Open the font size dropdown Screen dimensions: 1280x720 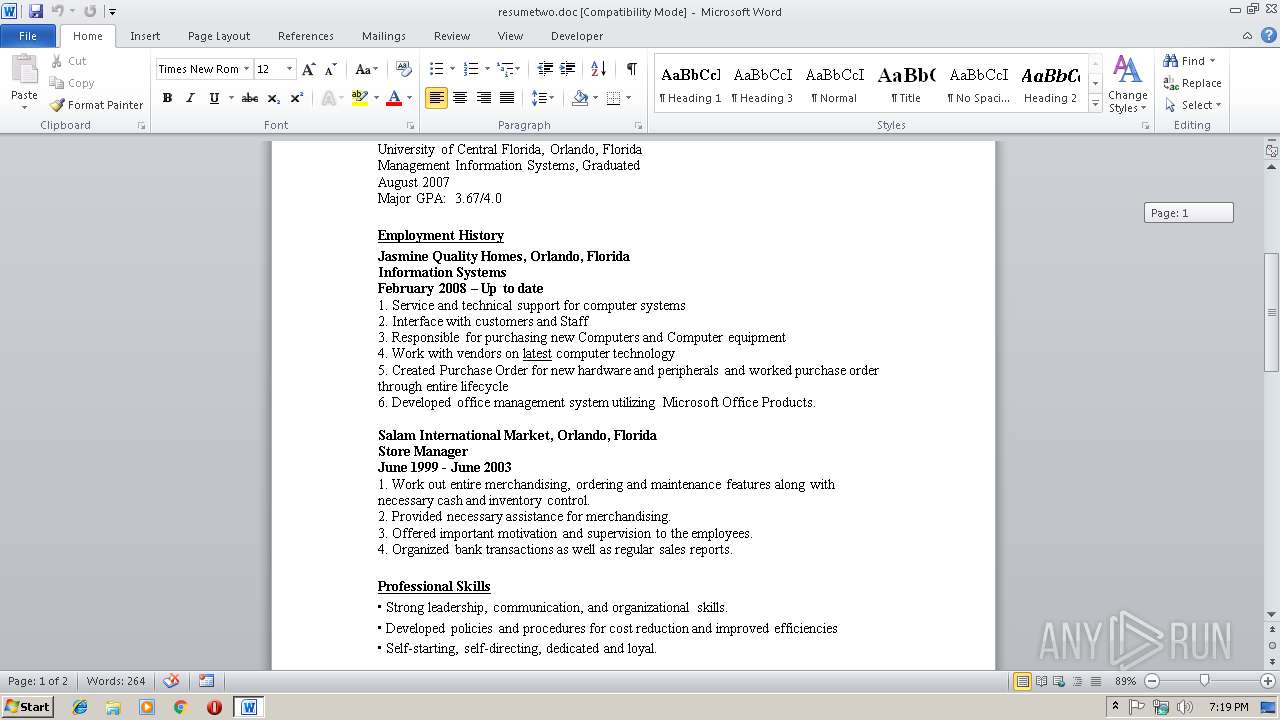pos(290,69)
